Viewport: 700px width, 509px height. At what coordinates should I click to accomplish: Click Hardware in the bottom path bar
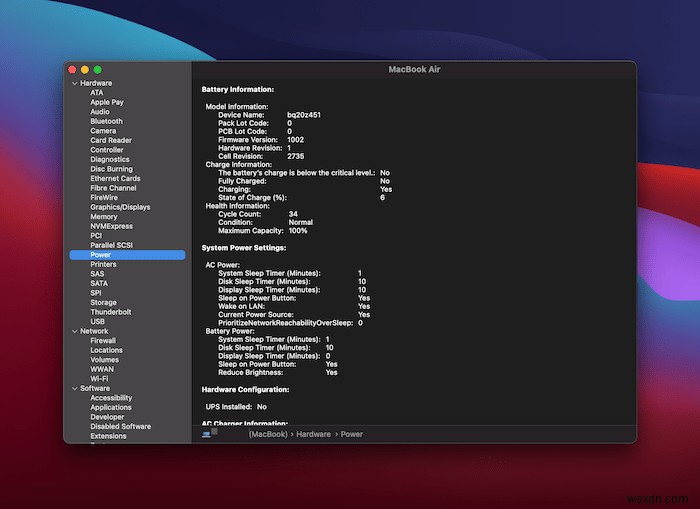[312, 434]
